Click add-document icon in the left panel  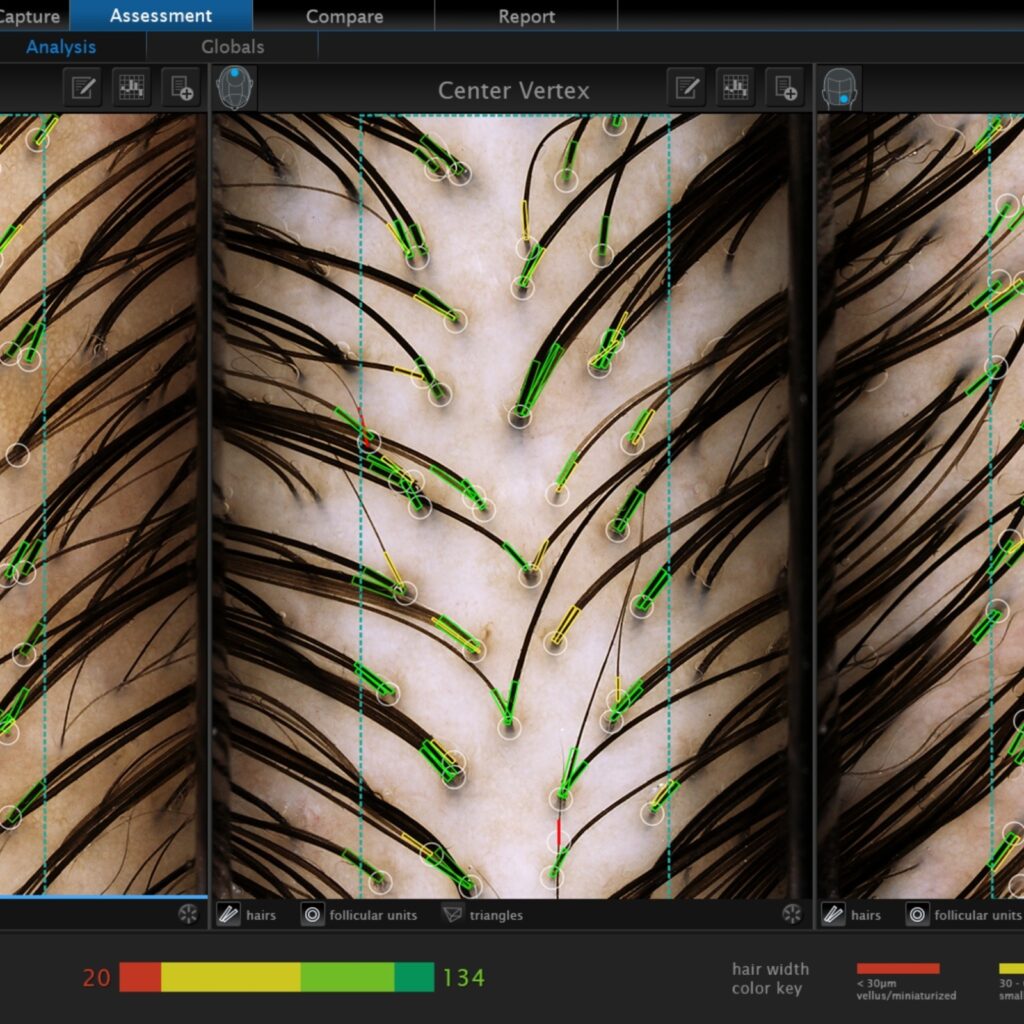pyautogui.click(x=181, y=88)
